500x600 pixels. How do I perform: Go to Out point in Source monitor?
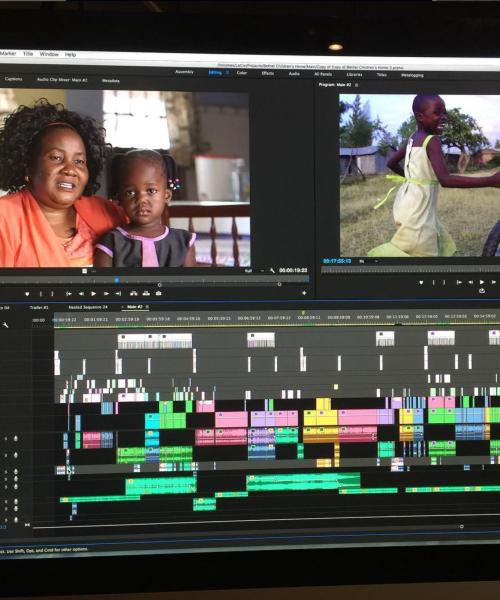119,294
